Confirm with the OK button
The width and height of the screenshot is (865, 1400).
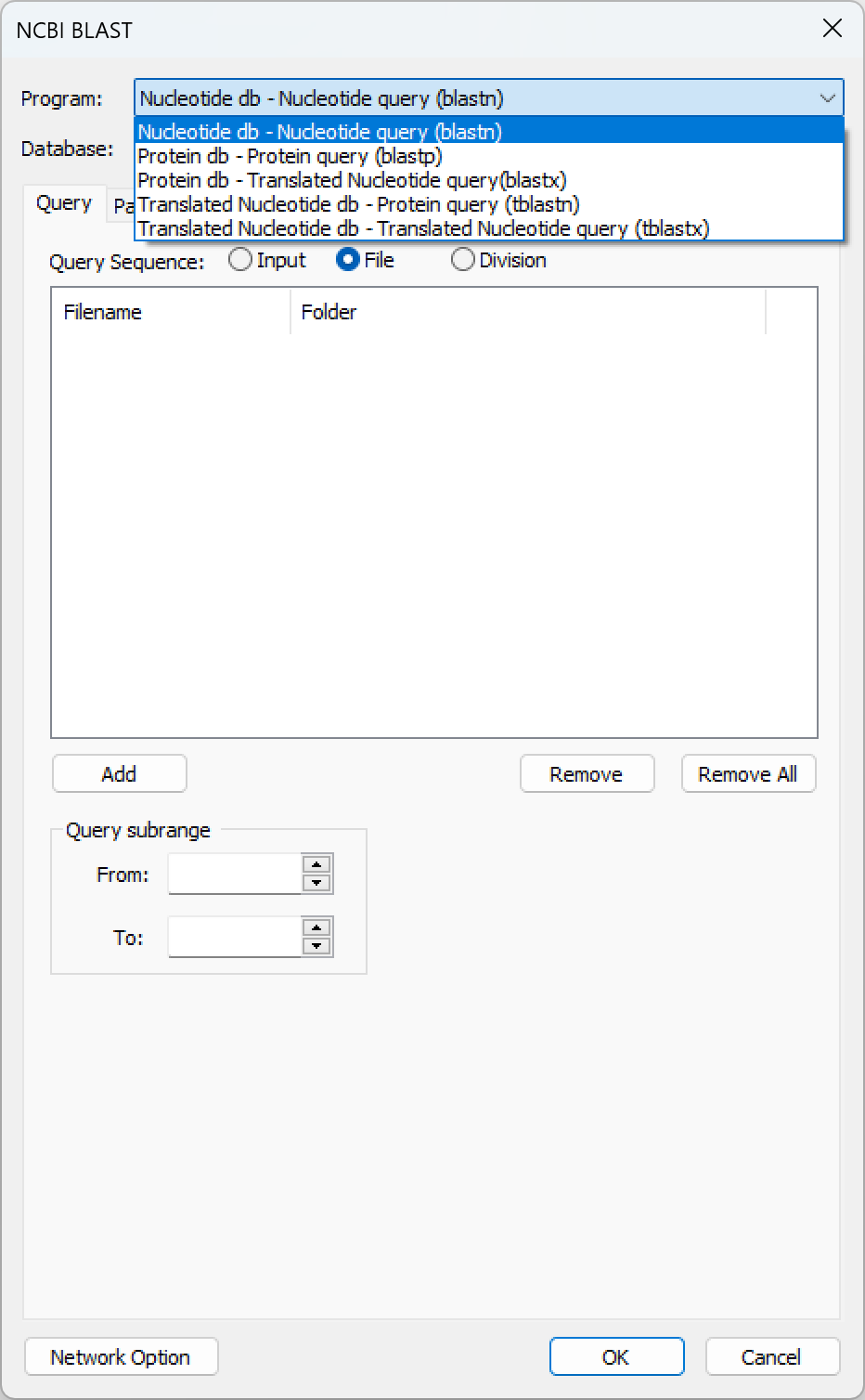616,1356
